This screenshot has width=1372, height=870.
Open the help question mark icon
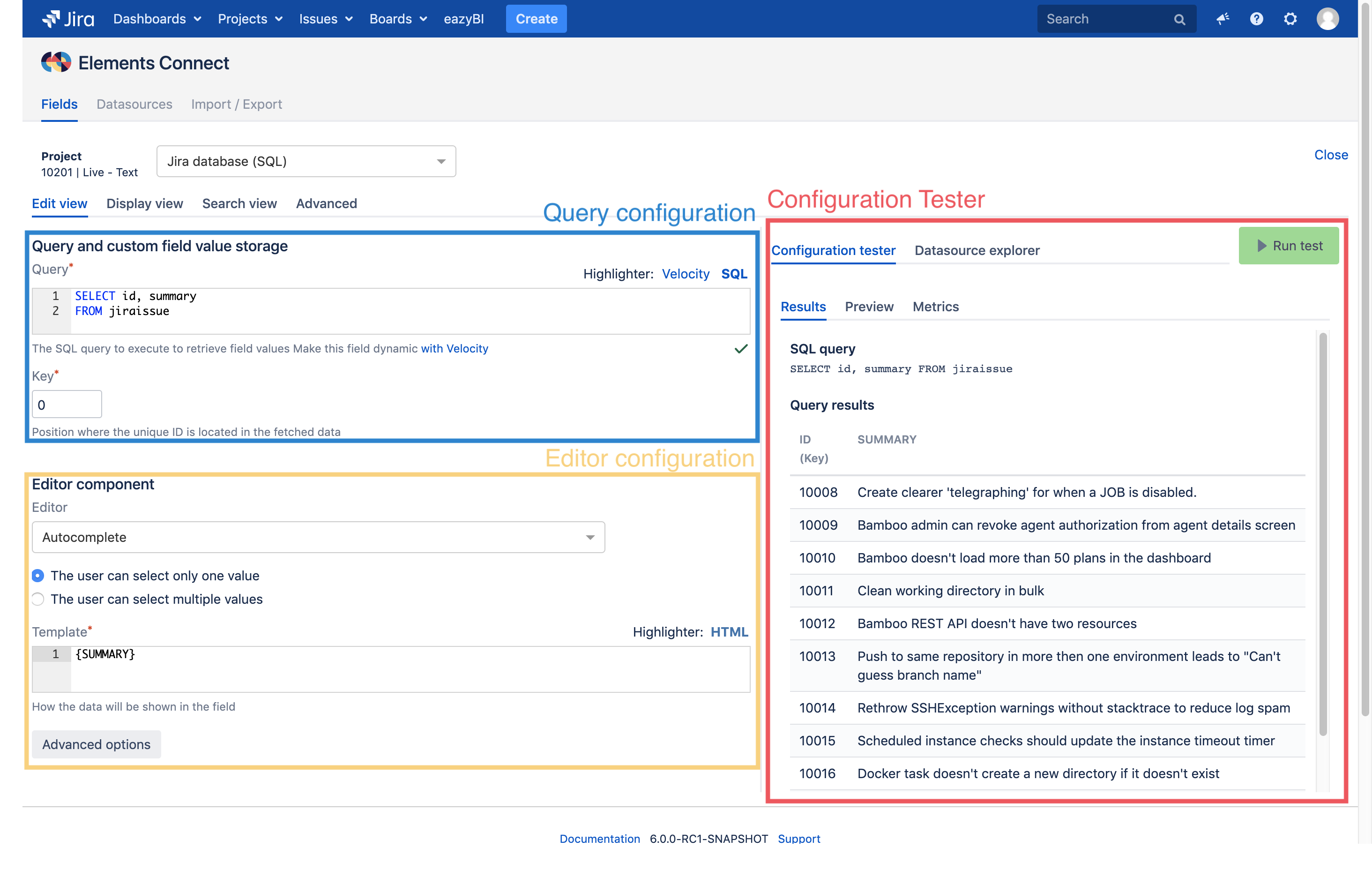pyautogui.click(x=1256, y=19)
